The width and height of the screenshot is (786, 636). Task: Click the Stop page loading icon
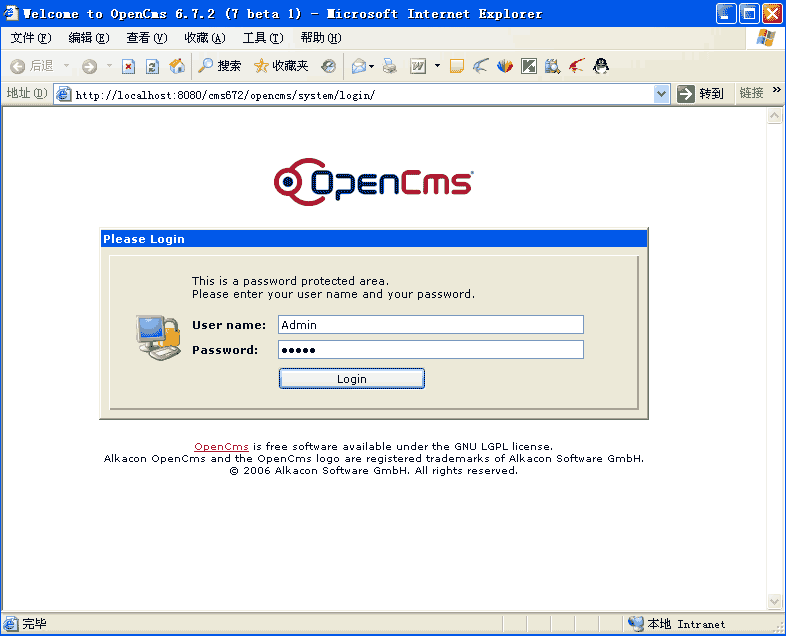tap(128, 66)
